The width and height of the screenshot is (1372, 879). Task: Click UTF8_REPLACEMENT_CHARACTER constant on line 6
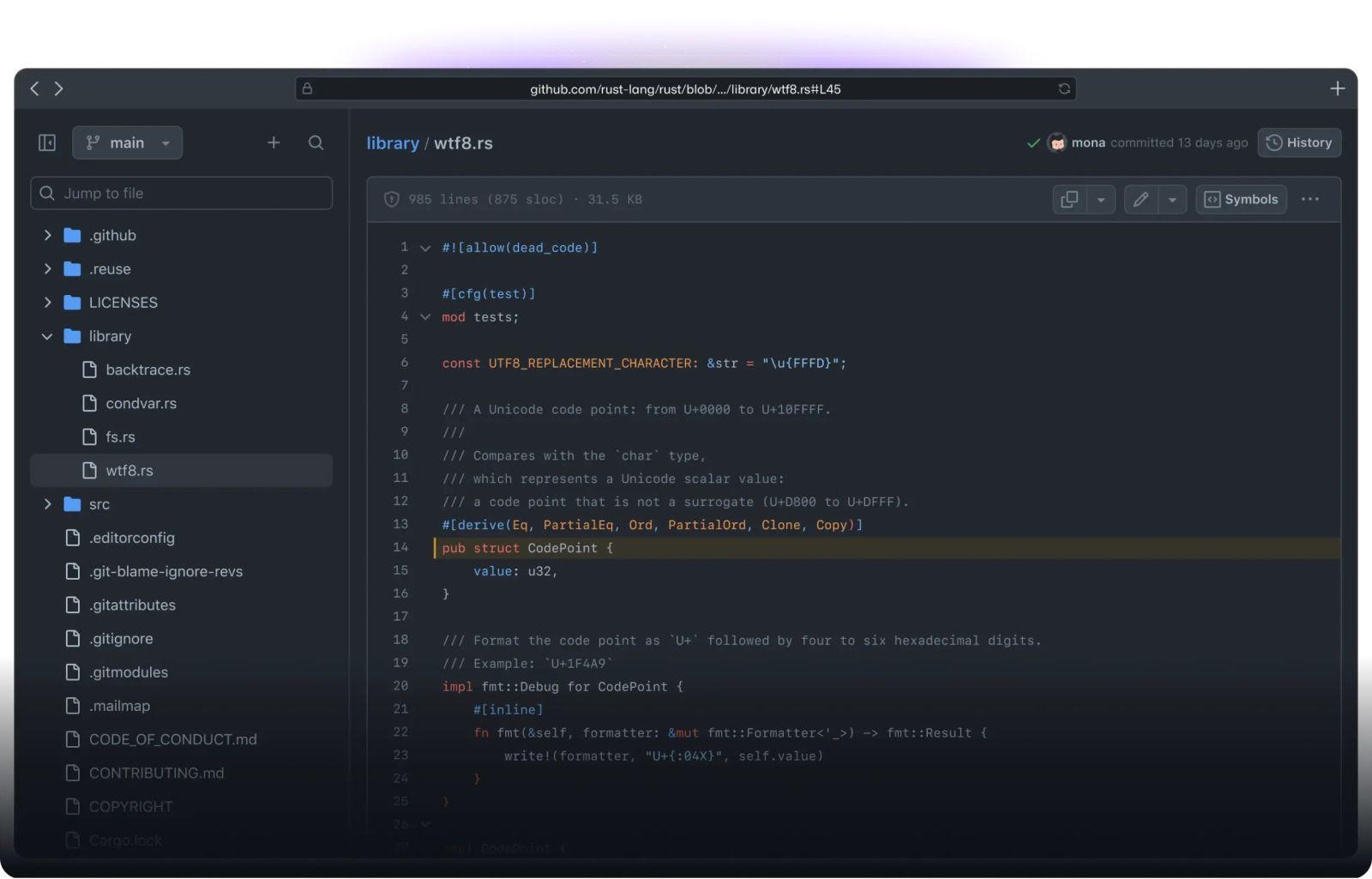click(590, 364)
